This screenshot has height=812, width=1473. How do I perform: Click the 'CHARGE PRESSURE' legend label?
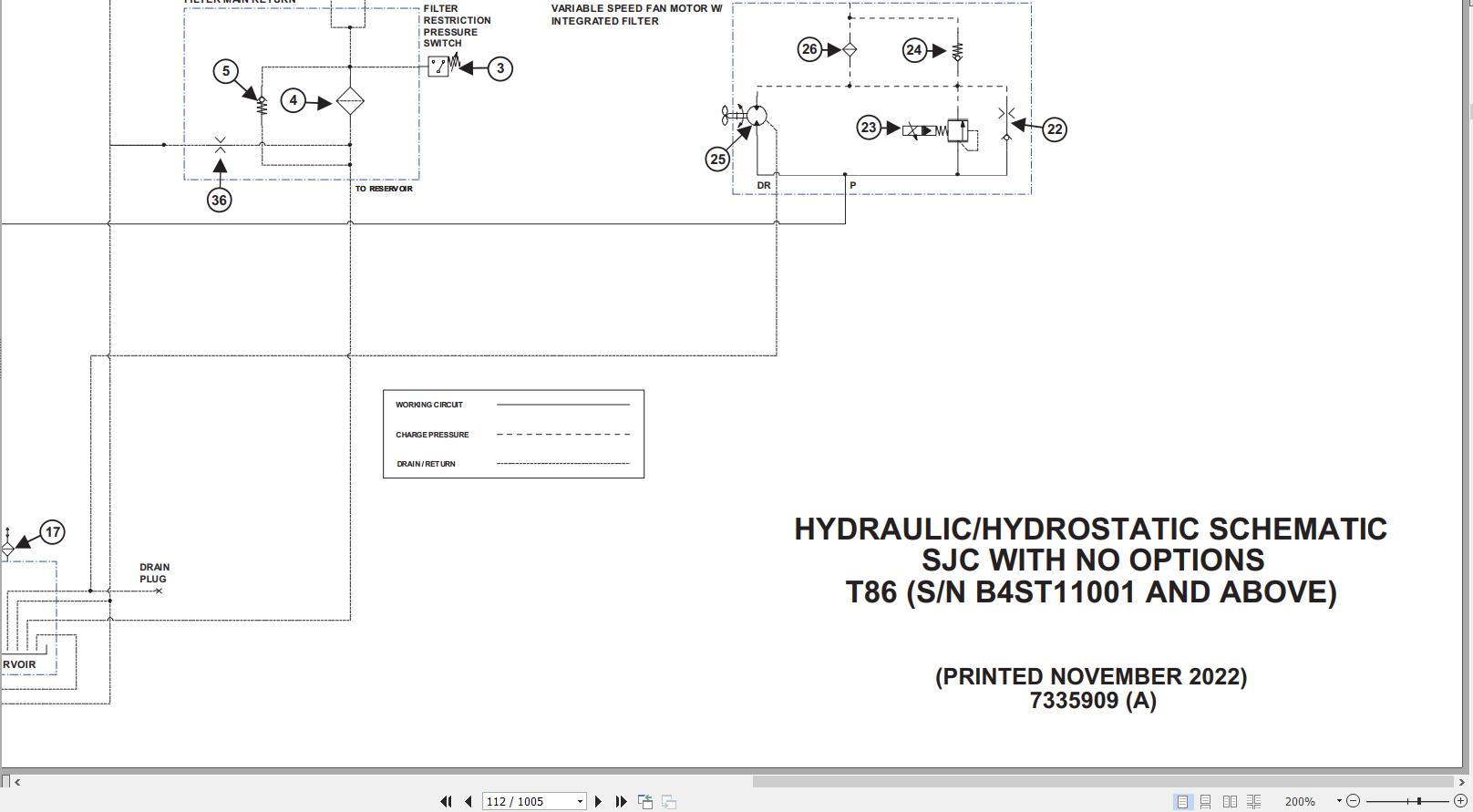click(x=432, y=435)
